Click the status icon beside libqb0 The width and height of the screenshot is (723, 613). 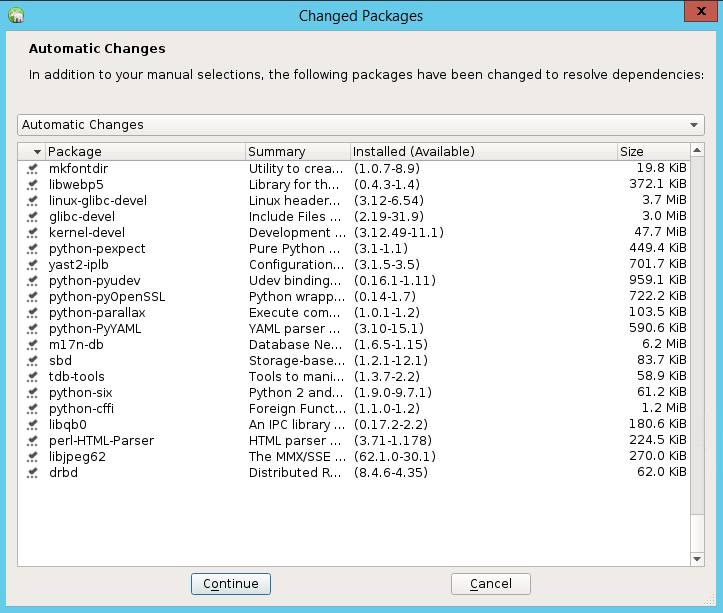(32, 425)
